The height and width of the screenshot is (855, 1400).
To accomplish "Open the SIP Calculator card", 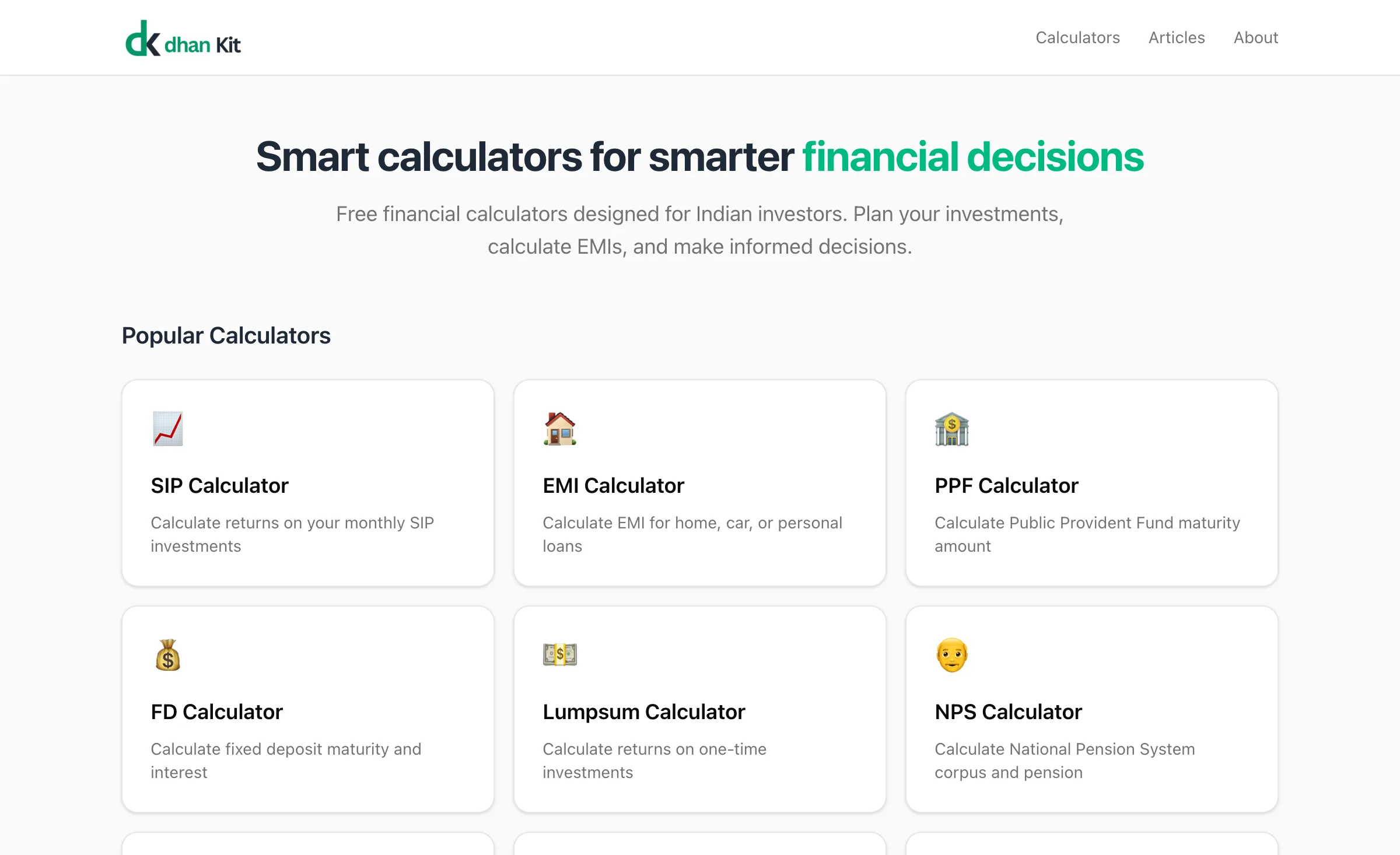I will [307, 483].
